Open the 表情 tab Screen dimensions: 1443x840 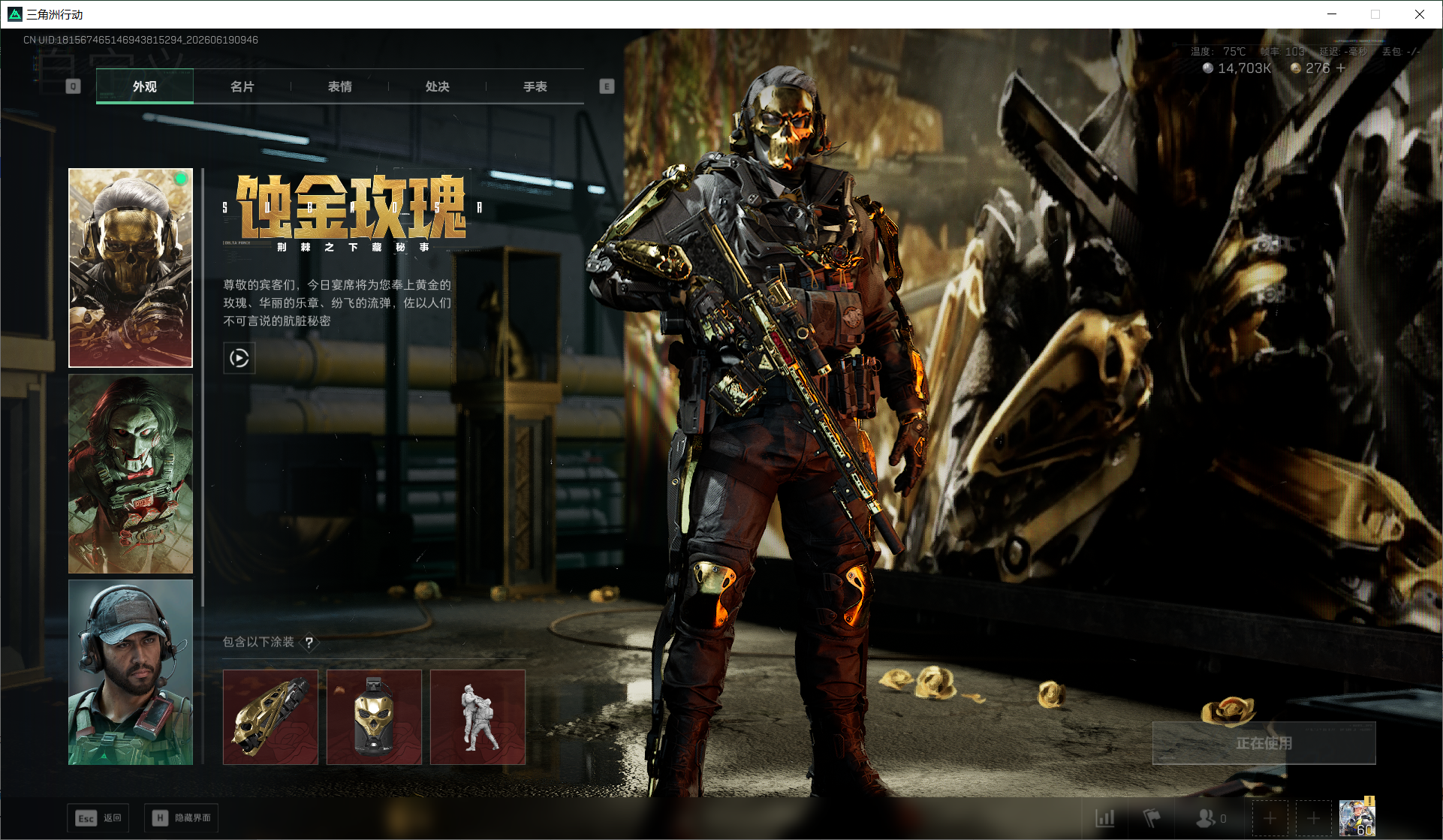click(x=340, y=86)
